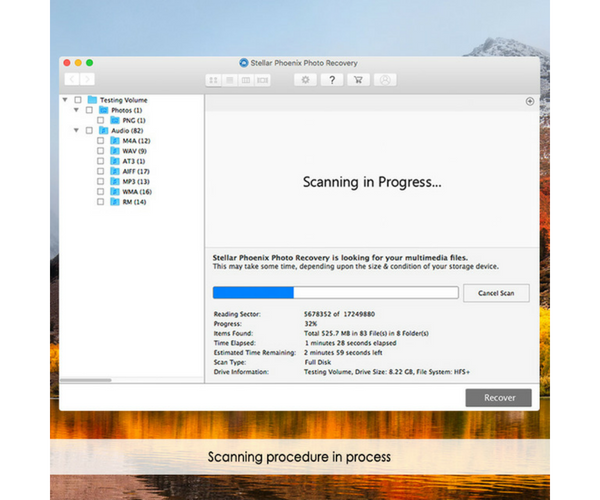Screen dimensions: 600x500
Task: Check the Audio (82) checkbox
Action: [x=89, y=130]
